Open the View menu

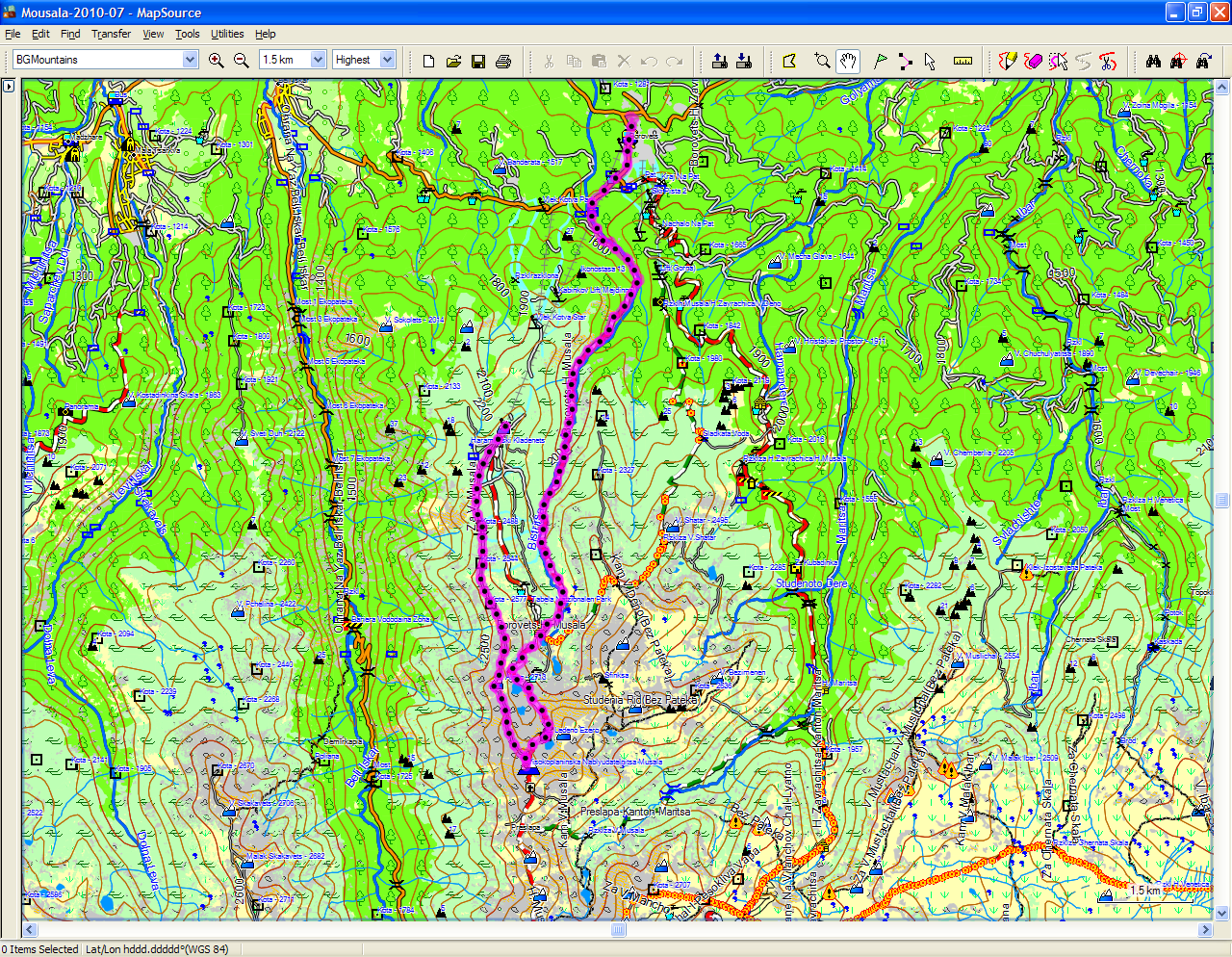point(153,34)
